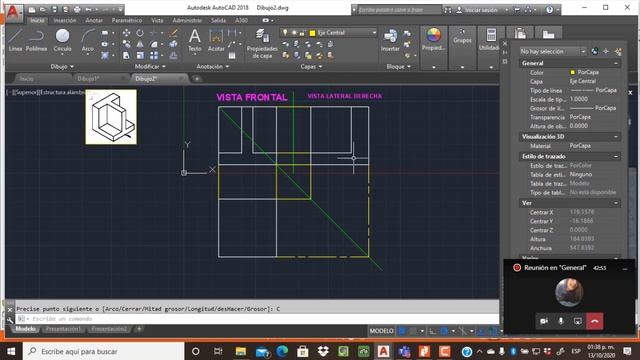Click the Rotate tool icon
Screen dimensions: 640x360
[140, 33]
